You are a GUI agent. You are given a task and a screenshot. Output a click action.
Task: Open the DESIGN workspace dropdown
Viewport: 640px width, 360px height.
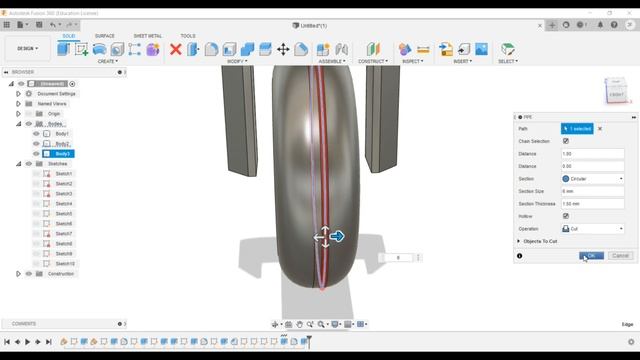pos(28,49)
